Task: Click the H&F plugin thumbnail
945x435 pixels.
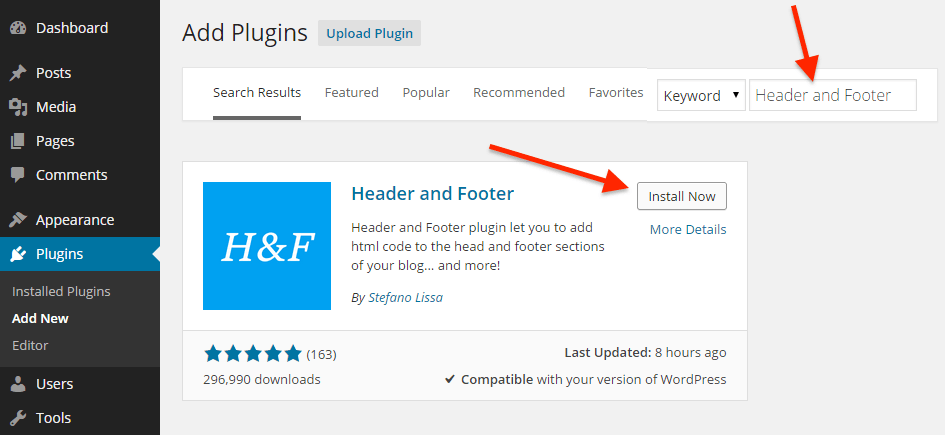Action: pos(267,246)
